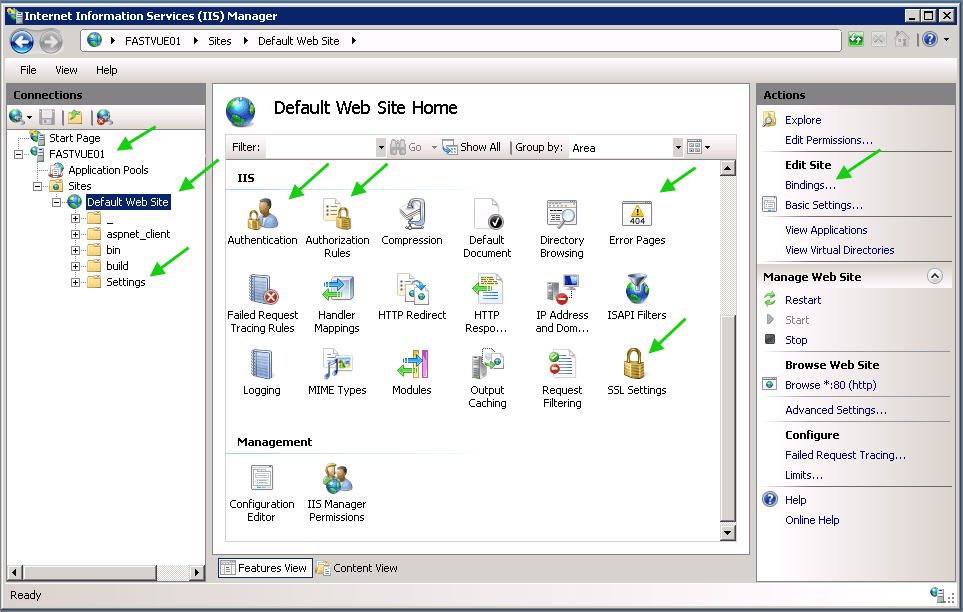
Task: Open SSL Settings feature
Action: click(x=637, y=372)
